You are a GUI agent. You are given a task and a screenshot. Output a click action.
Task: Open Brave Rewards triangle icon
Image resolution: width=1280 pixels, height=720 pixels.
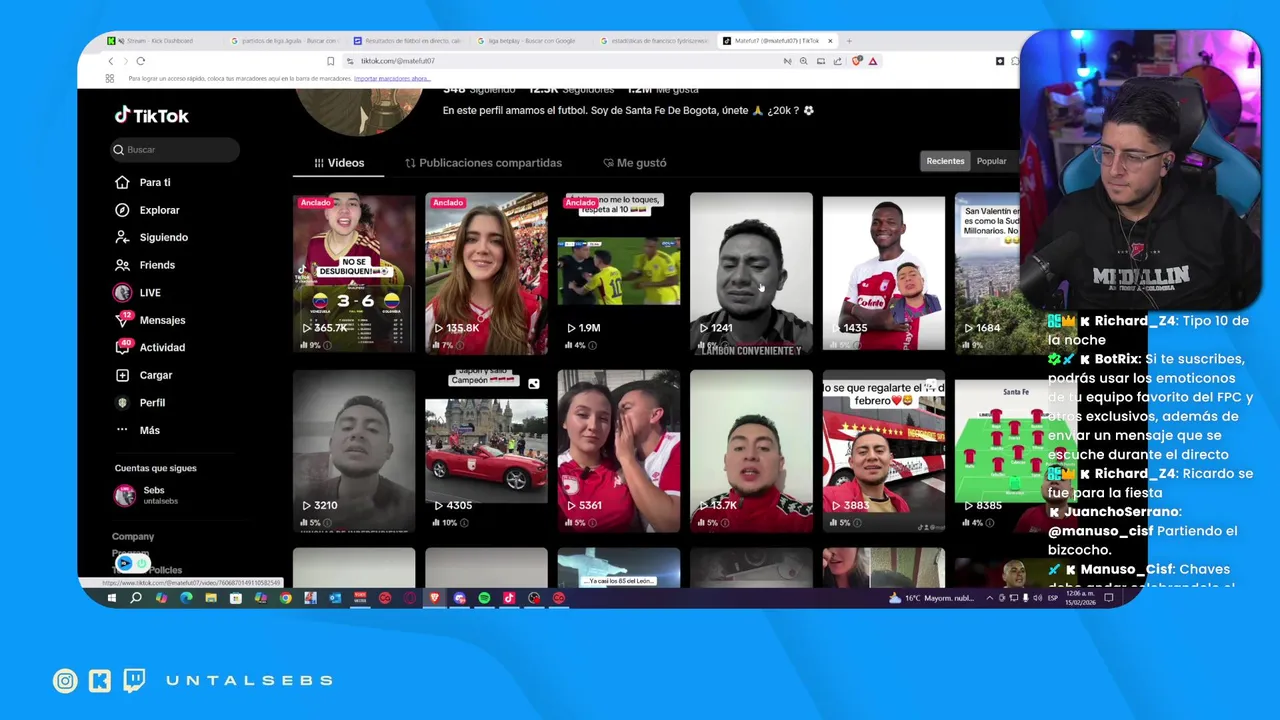point(873,61)
